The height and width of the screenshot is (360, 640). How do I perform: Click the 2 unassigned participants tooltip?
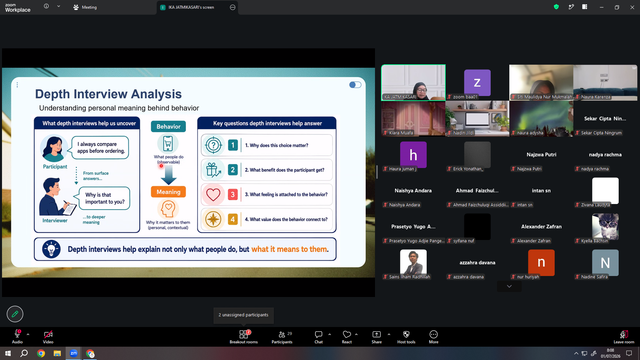243,315
